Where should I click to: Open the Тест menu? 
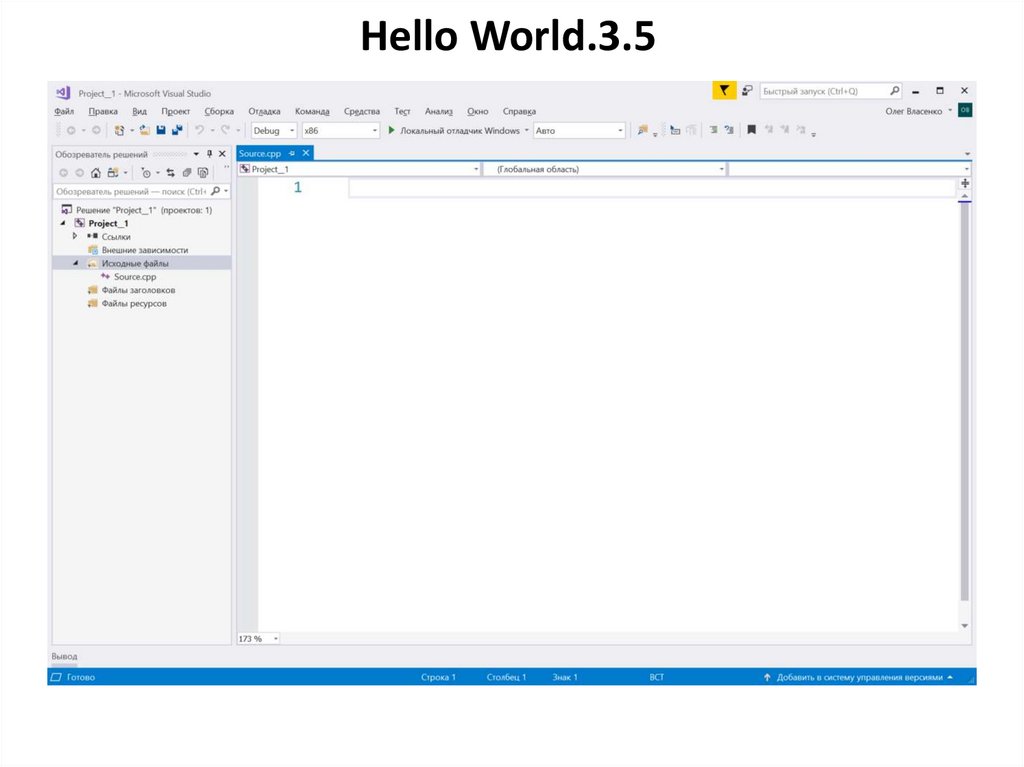click(402, 111)
